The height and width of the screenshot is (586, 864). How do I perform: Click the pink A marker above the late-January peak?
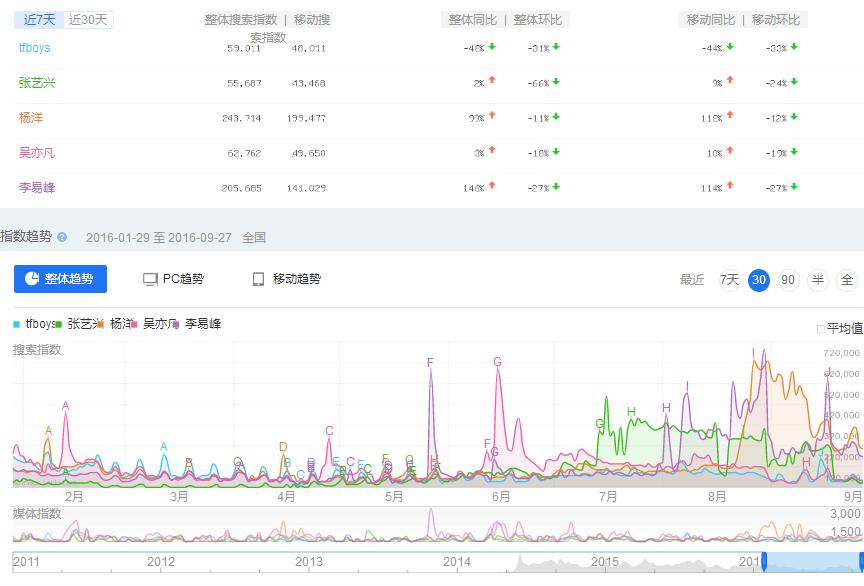click(66, 406)
